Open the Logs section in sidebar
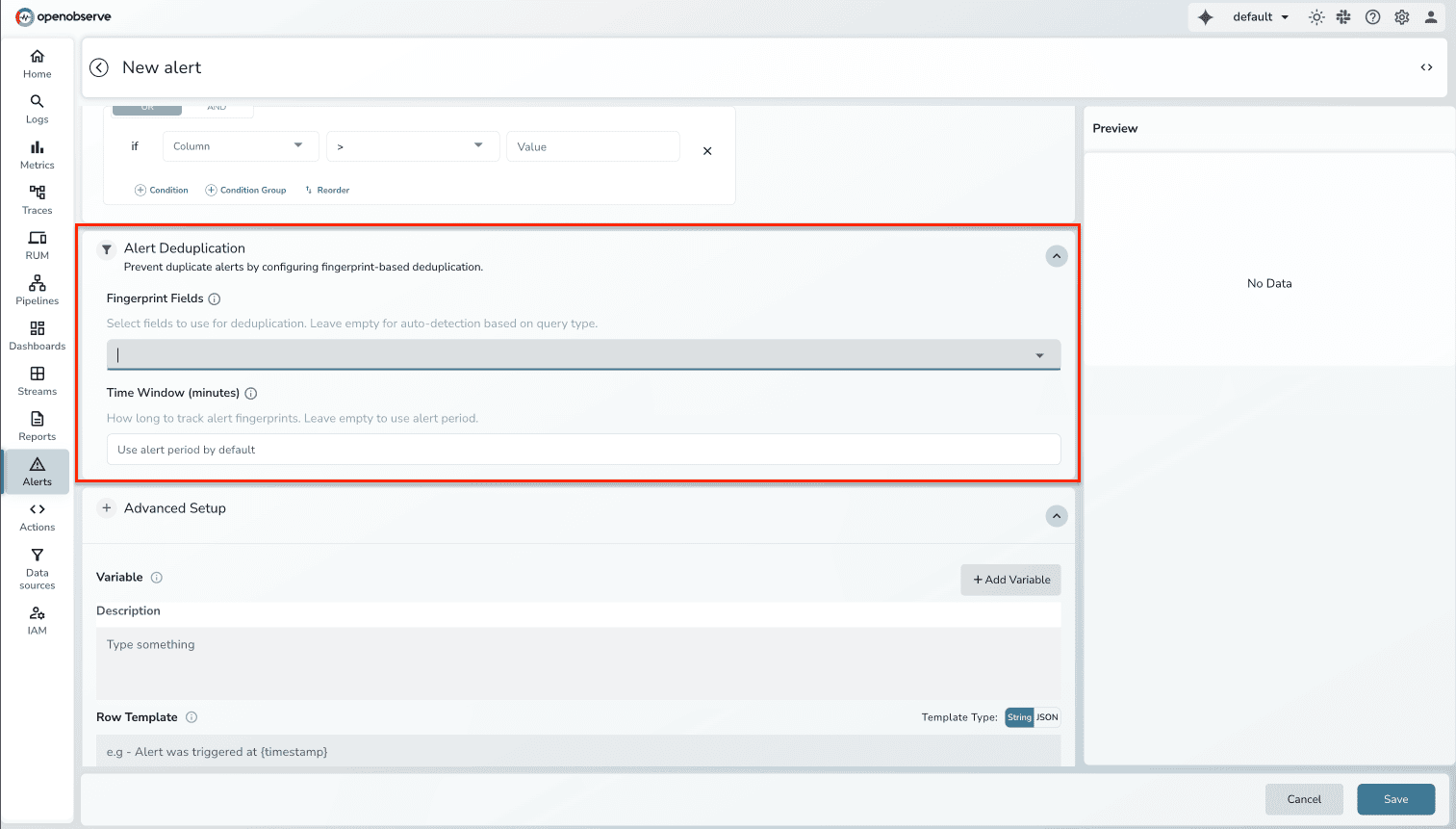 (x=37, y=108)
